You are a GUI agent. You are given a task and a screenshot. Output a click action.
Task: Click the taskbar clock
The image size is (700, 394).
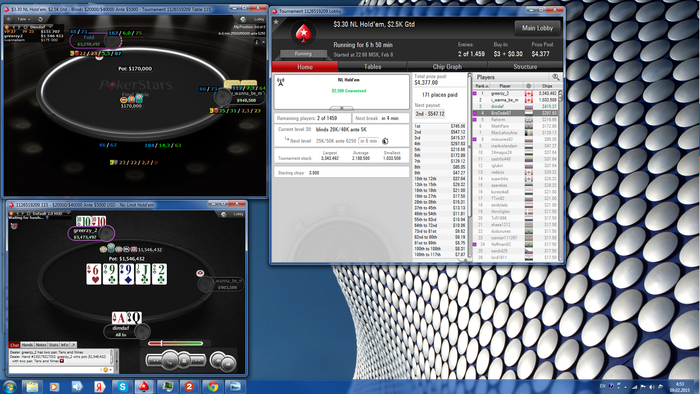679,386
